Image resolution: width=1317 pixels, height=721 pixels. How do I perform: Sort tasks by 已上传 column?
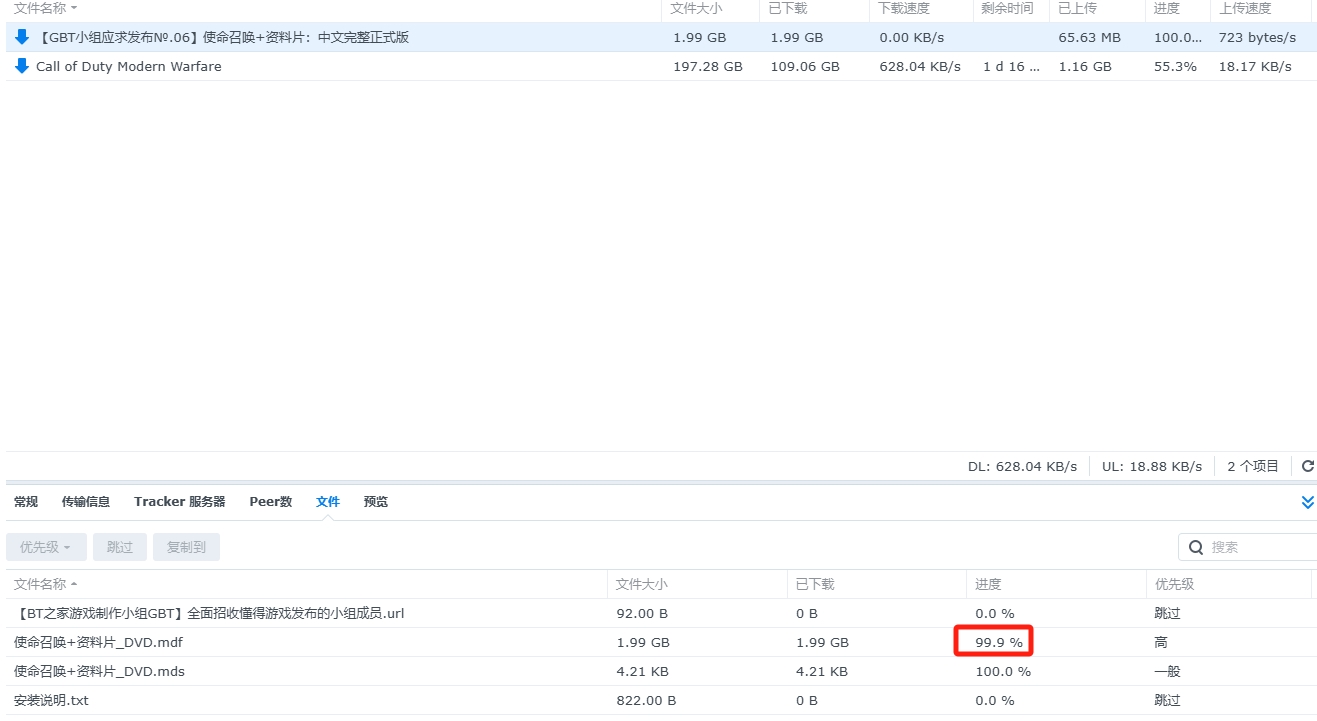(1097, 8)
